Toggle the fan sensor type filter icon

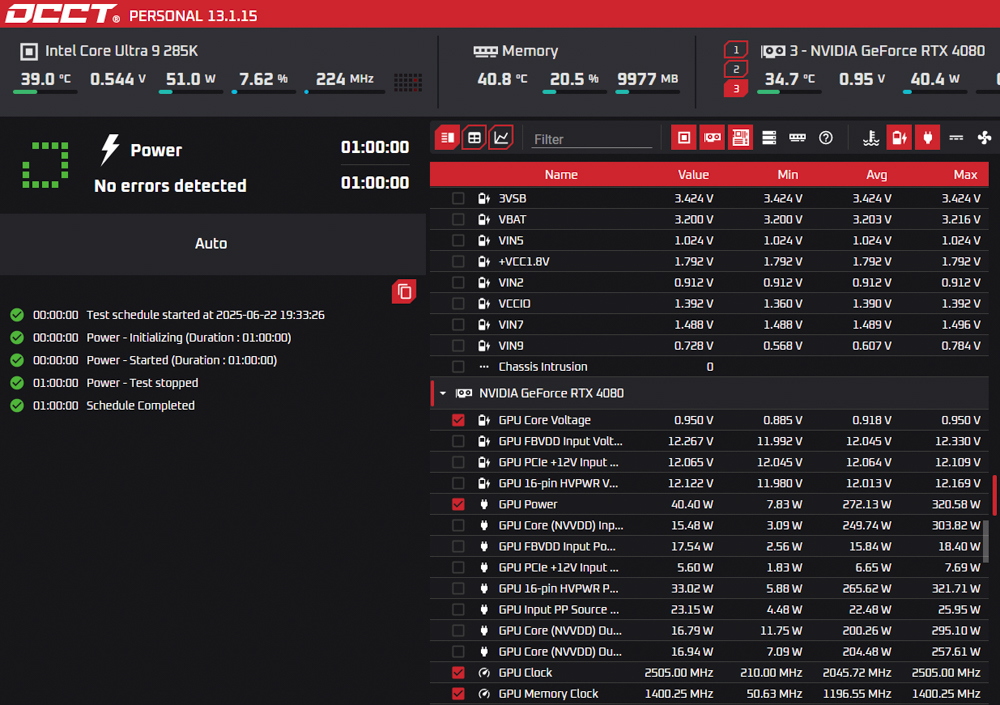coord(984,138)
